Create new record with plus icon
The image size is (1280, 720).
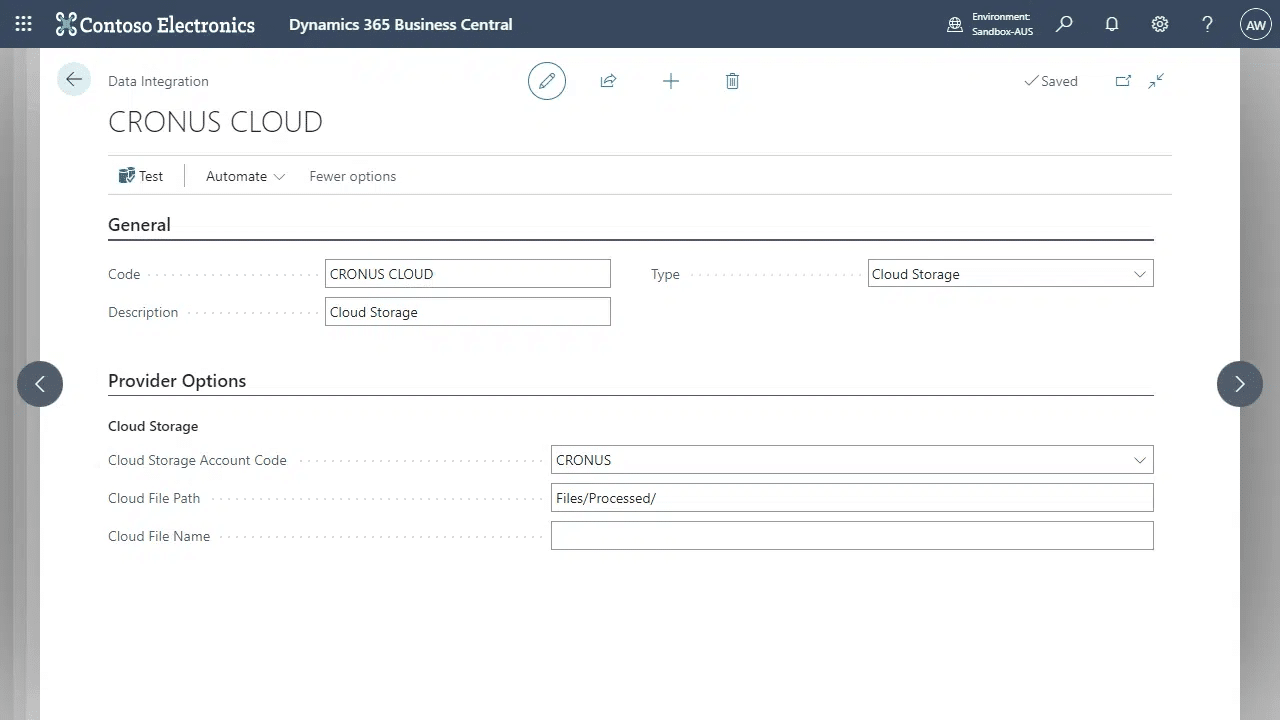[x=671, y=81]
